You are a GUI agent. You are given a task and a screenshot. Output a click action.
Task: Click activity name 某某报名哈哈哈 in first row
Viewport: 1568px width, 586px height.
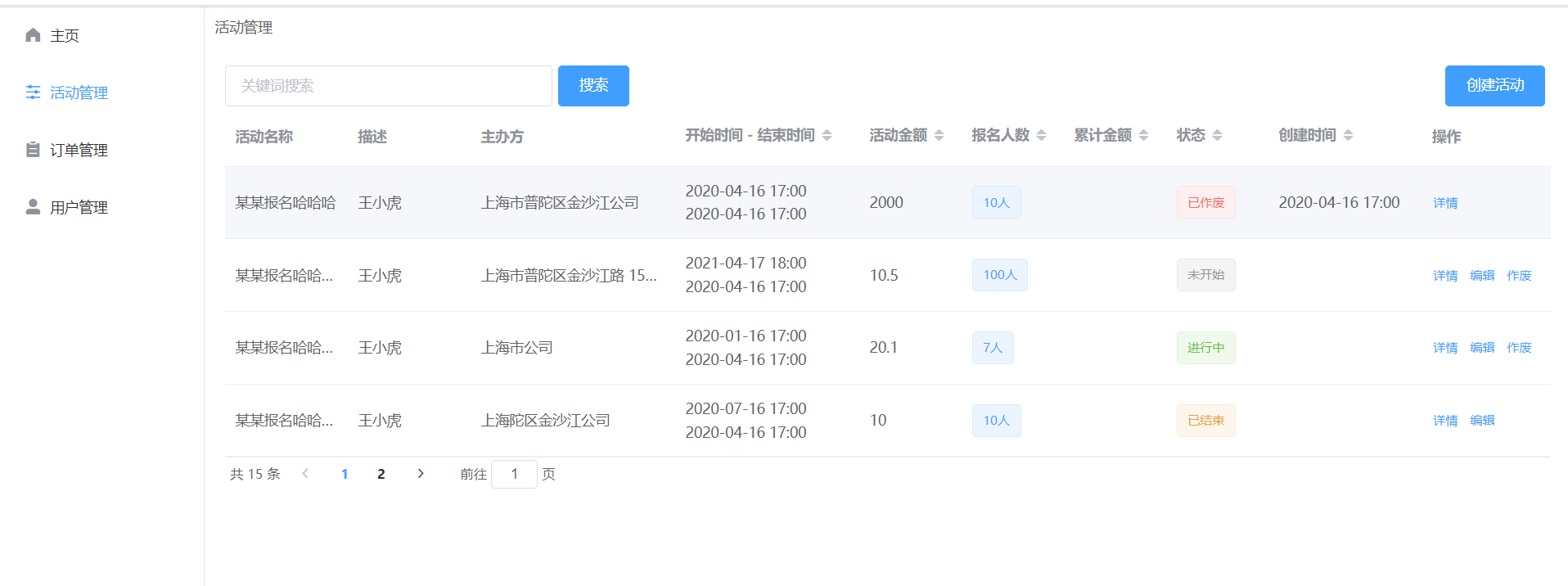point(286,203)
